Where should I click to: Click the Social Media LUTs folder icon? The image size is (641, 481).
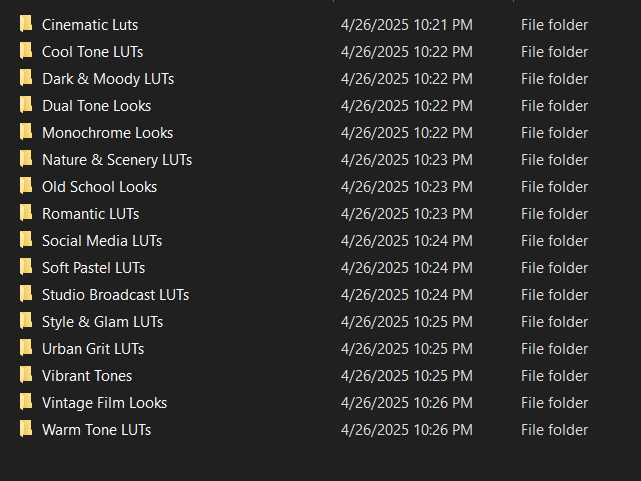click(26, 240)
